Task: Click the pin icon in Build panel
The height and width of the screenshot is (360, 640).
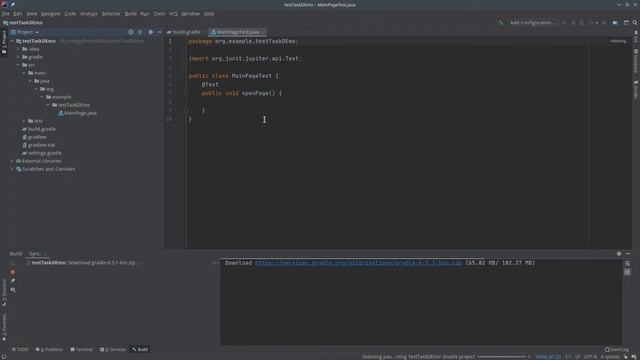Action: click(13, 281)
